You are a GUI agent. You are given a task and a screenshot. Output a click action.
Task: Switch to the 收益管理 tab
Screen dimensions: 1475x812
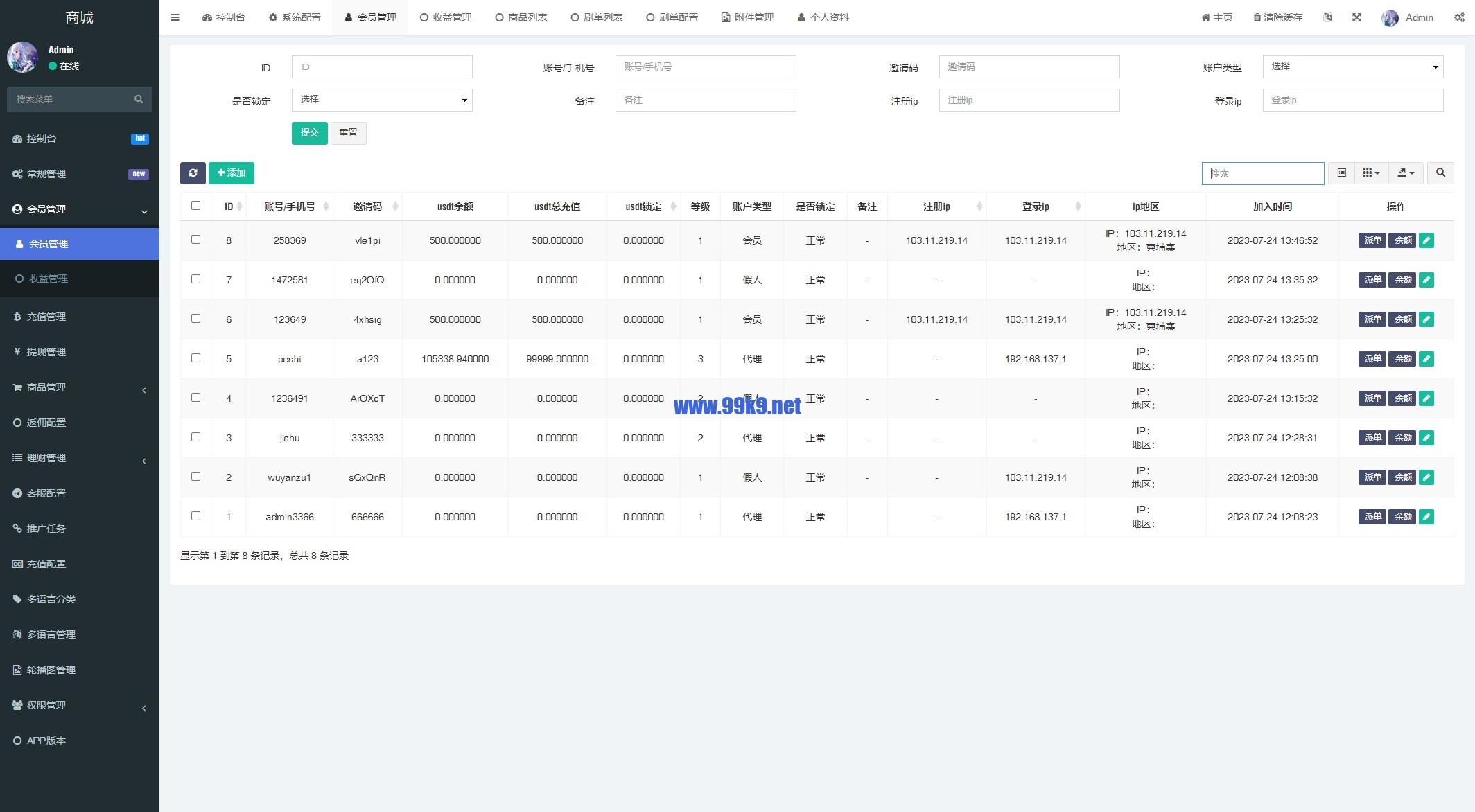point(446,17)
